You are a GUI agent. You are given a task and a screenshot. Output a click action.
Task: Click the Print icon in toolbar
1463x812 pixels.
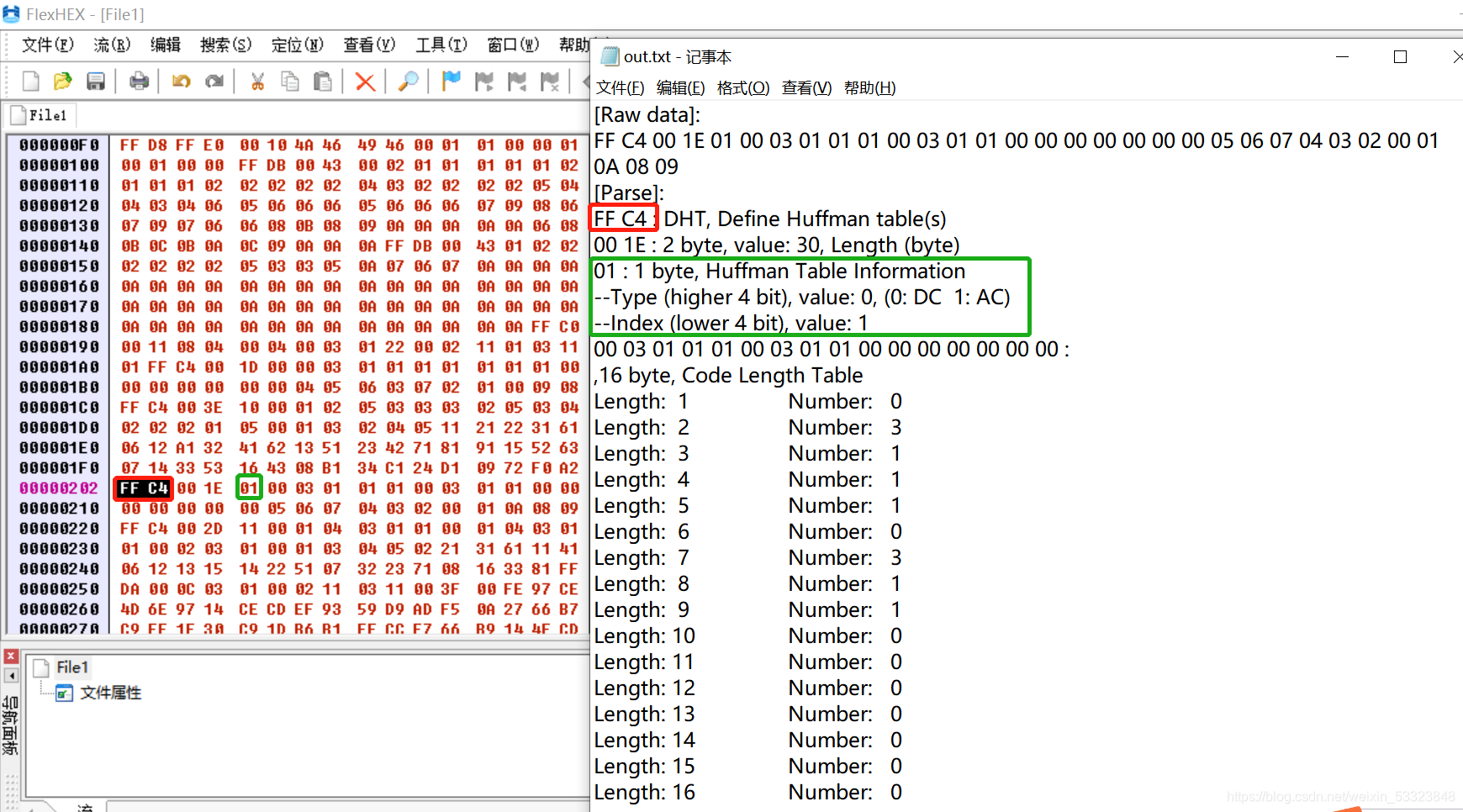click(x=139, y=81)
